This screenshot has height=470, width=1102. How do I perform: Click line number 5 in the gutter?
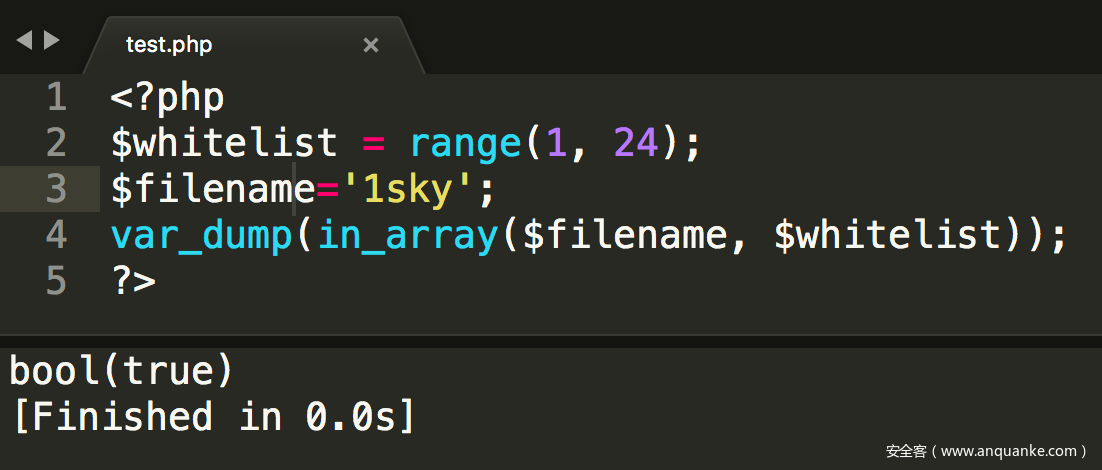pos(56,281)
